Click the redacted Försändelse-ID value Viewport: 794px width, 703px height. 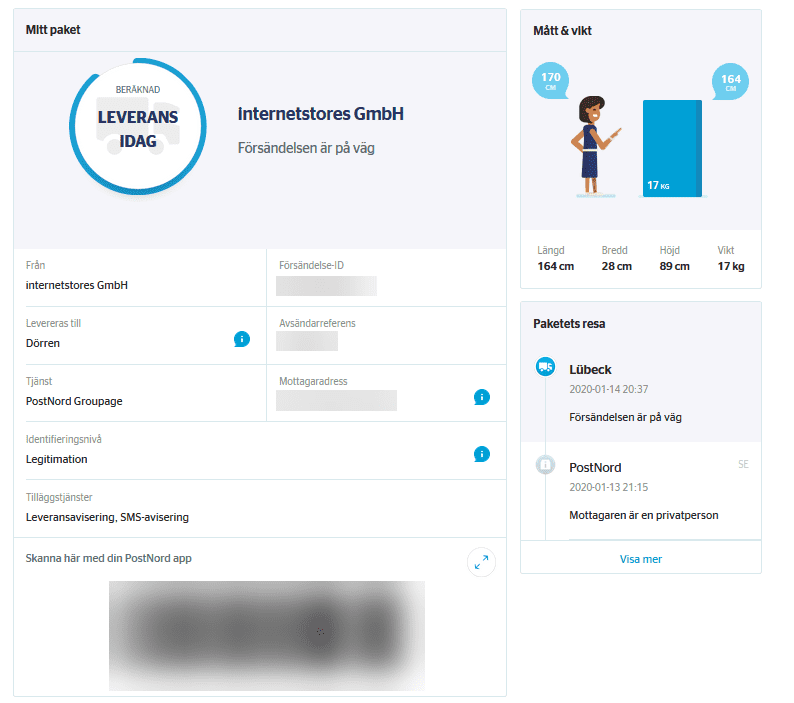click(x=326, y=286)
